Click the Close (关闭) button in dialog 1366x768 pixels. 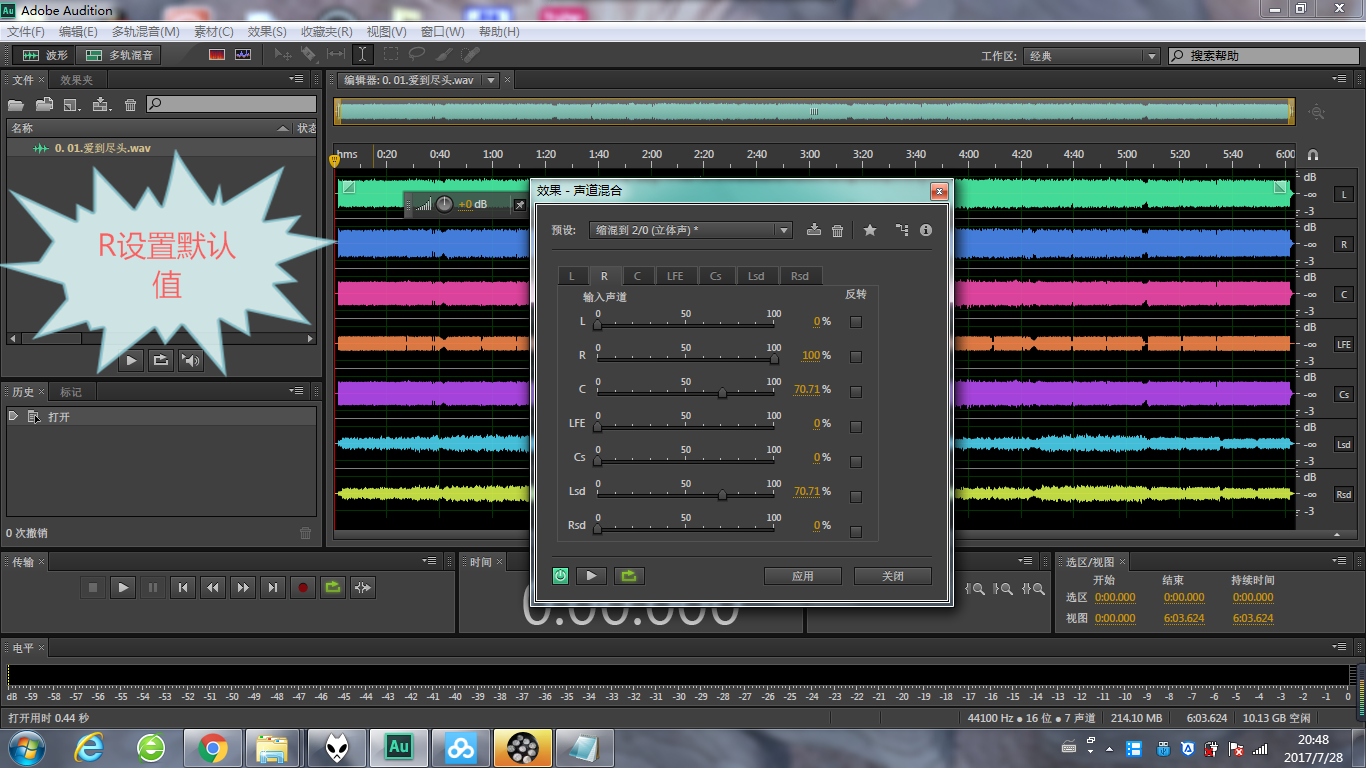click(893, 576)
